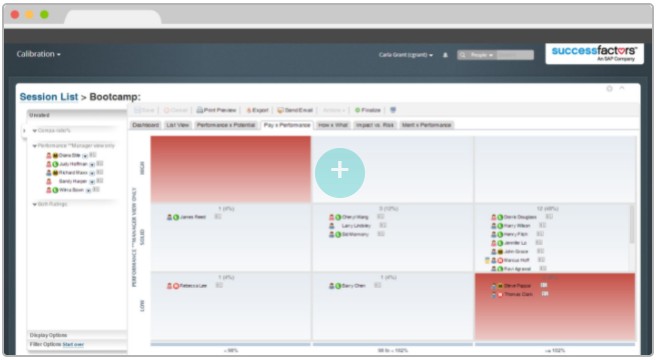Click the scrollbar in the upper-right solid cell
Screen dimensions: 657x360
pos(631,224)
